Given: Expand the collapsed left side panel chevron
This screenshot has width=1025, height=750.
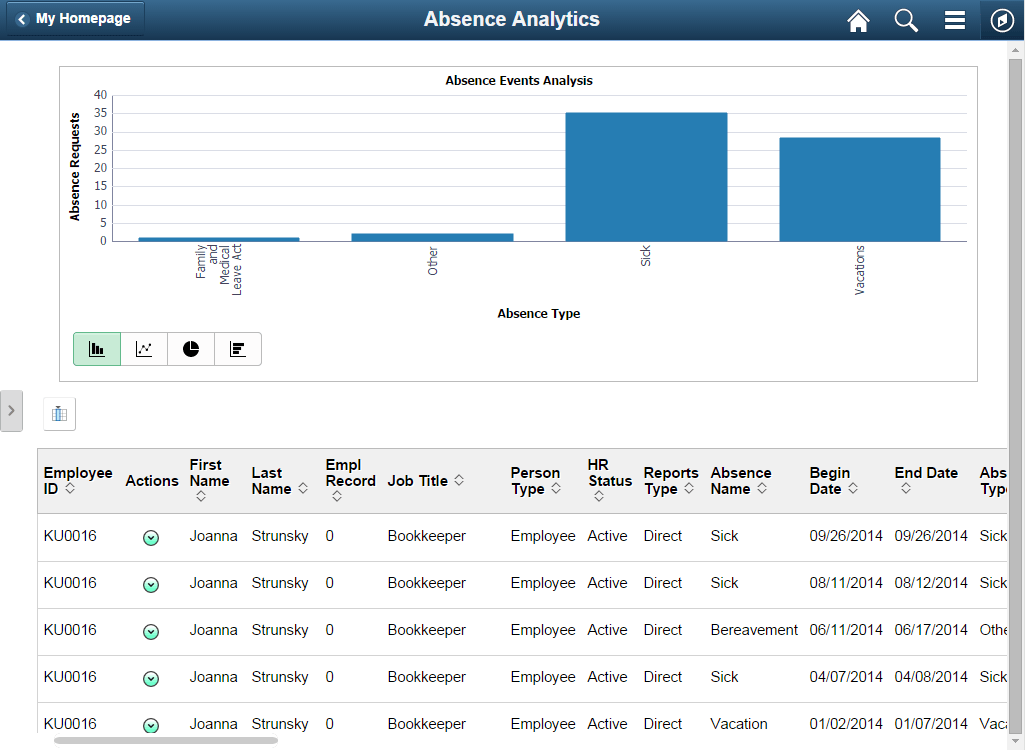Looking at the screenshot, I should [x=11, y=410].
